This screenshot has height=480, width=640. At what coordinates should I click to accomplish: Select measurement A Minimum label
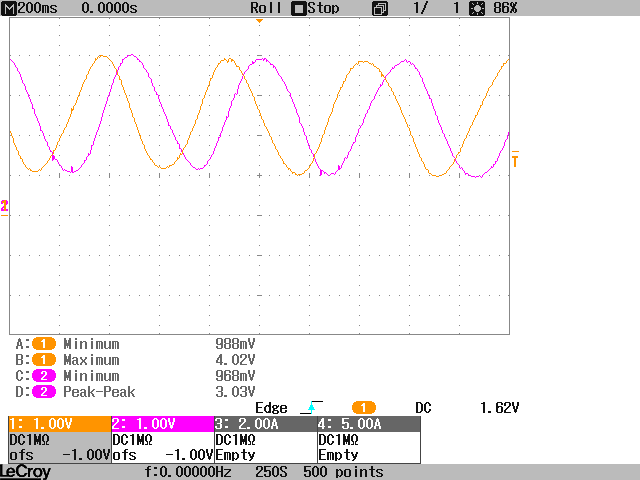pyautogui.click(x=91, y=344)
